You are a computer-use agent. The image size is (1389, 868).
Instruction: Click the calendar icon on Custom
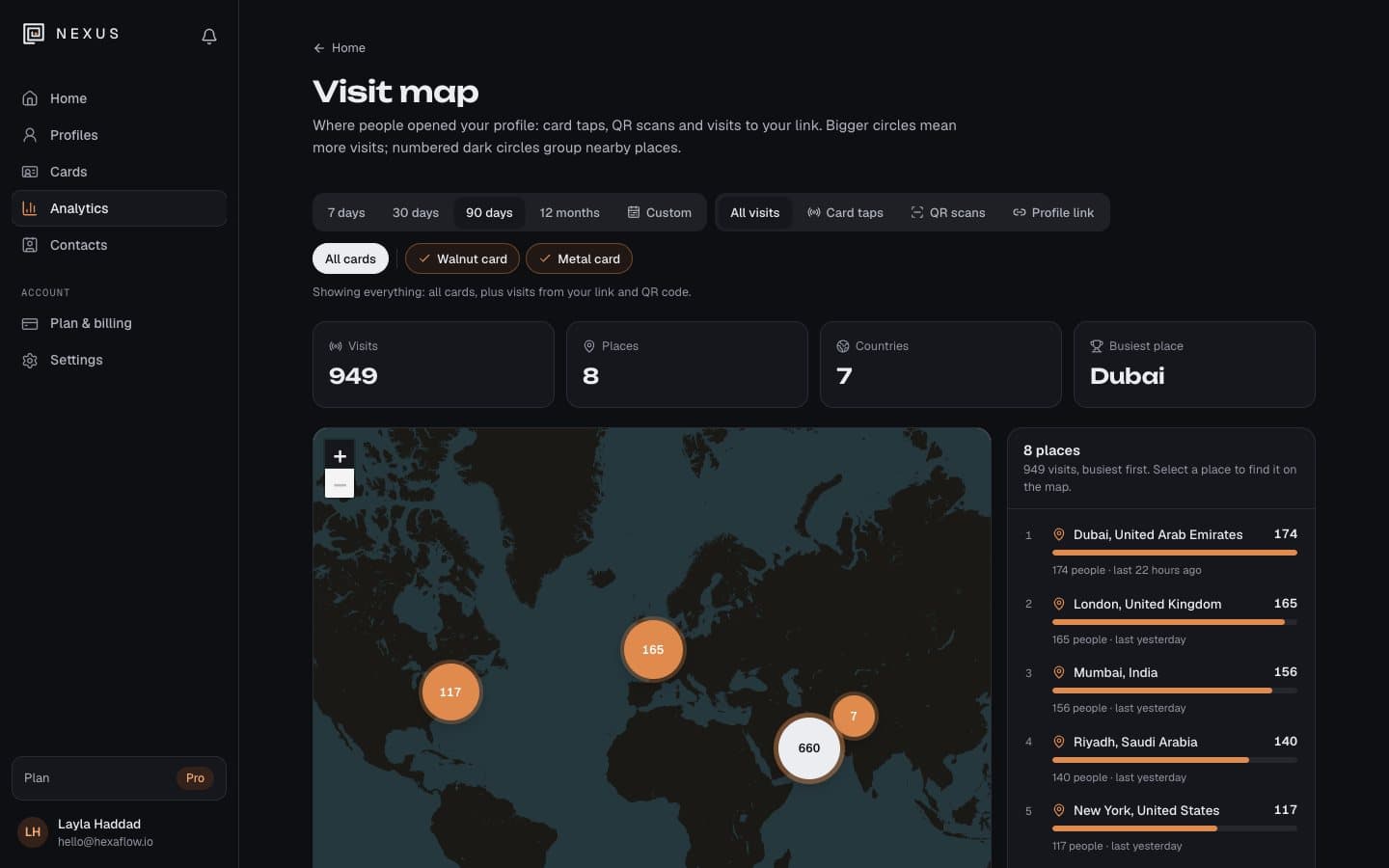point(634,212)
